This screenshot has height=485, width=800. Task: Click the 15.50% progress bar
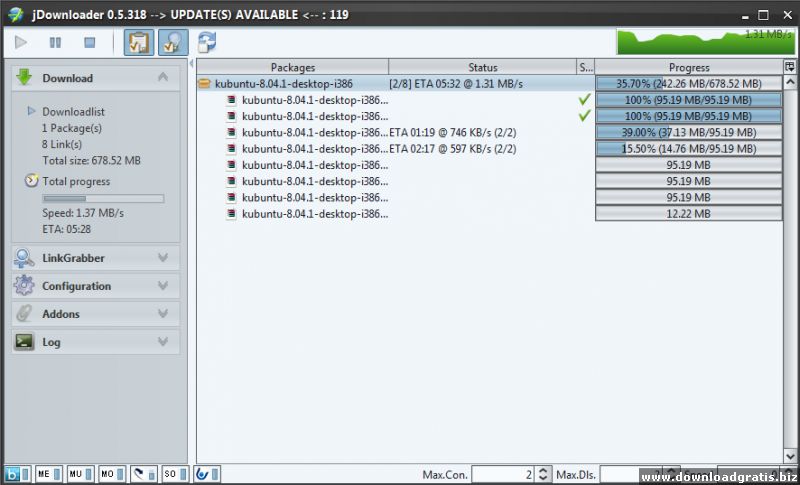point(689,149)
